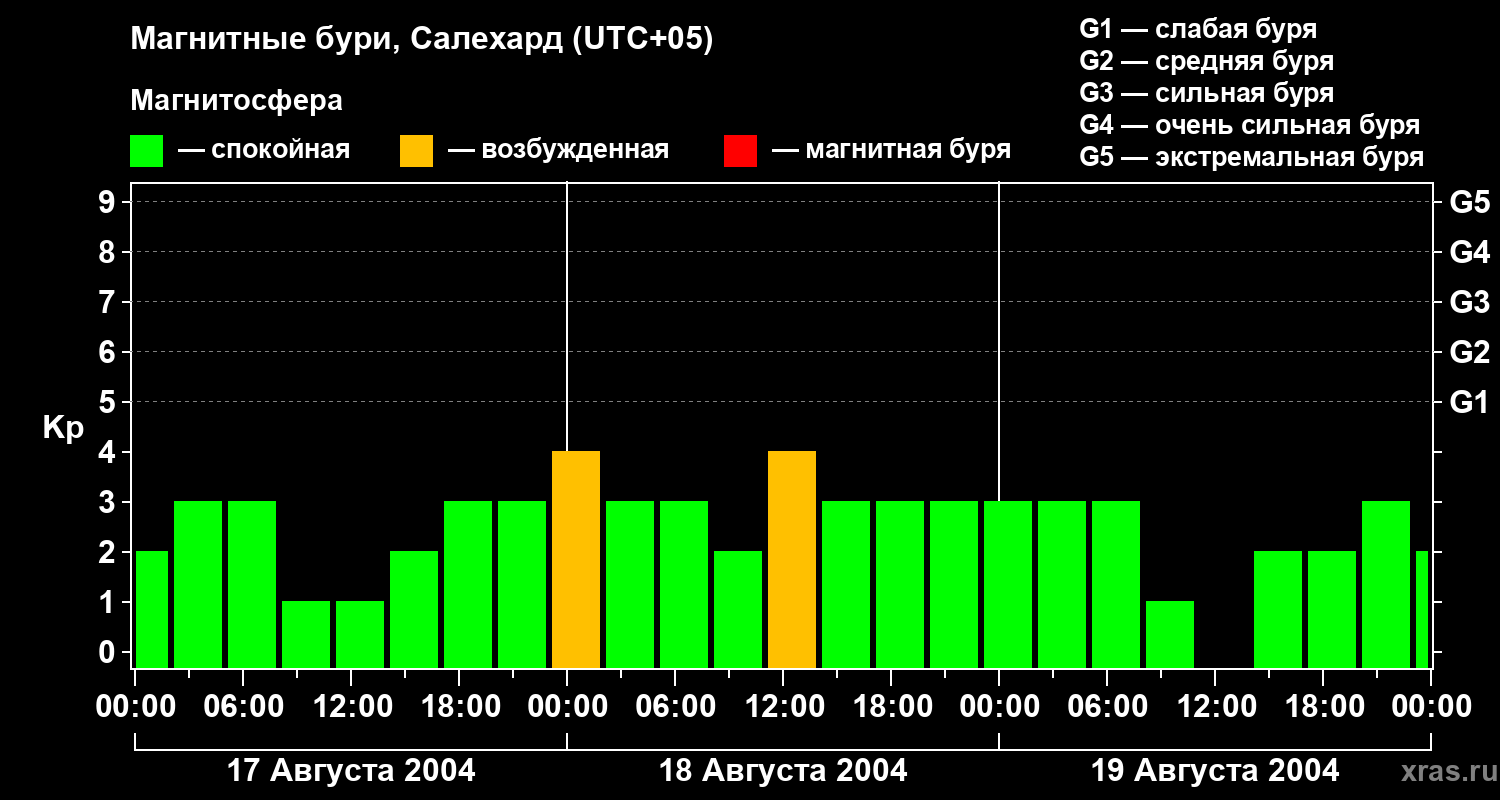The image size is (1500, 800).
Task: Click the final '00:00' label ending 19 August
Action: pyautogui.click(x=1431, y=706)
